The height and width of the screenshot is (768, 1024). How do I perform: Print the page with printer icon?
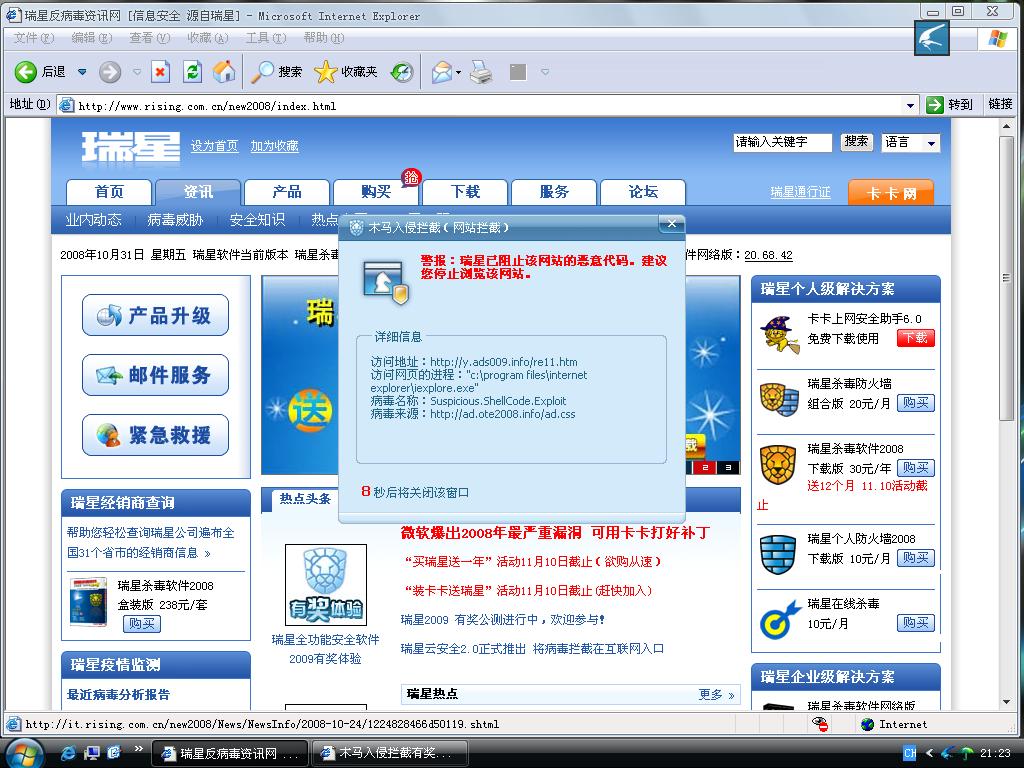[481, 72]
